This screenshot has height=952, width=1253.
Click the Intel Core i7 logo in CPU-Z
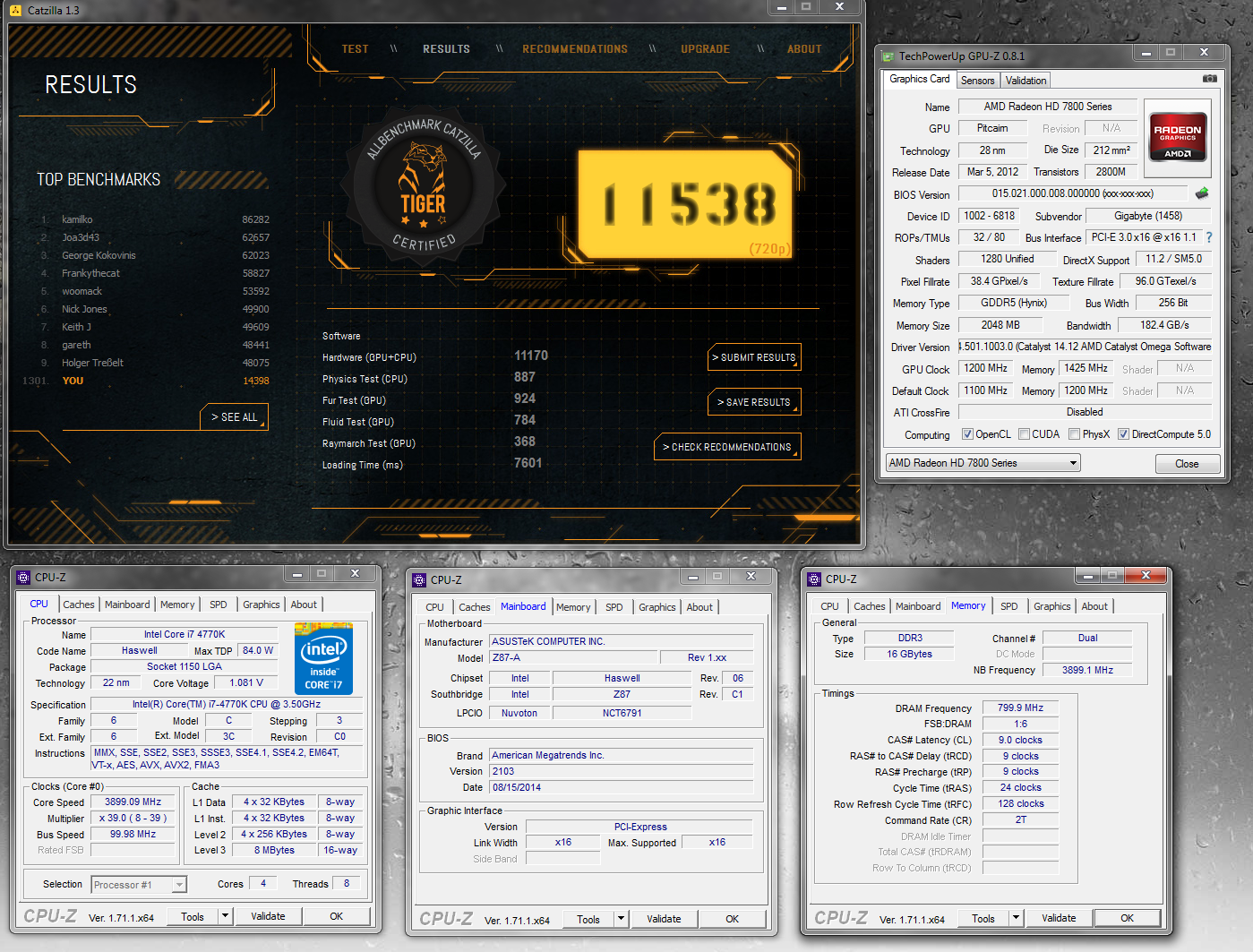(x=323, y=658)
